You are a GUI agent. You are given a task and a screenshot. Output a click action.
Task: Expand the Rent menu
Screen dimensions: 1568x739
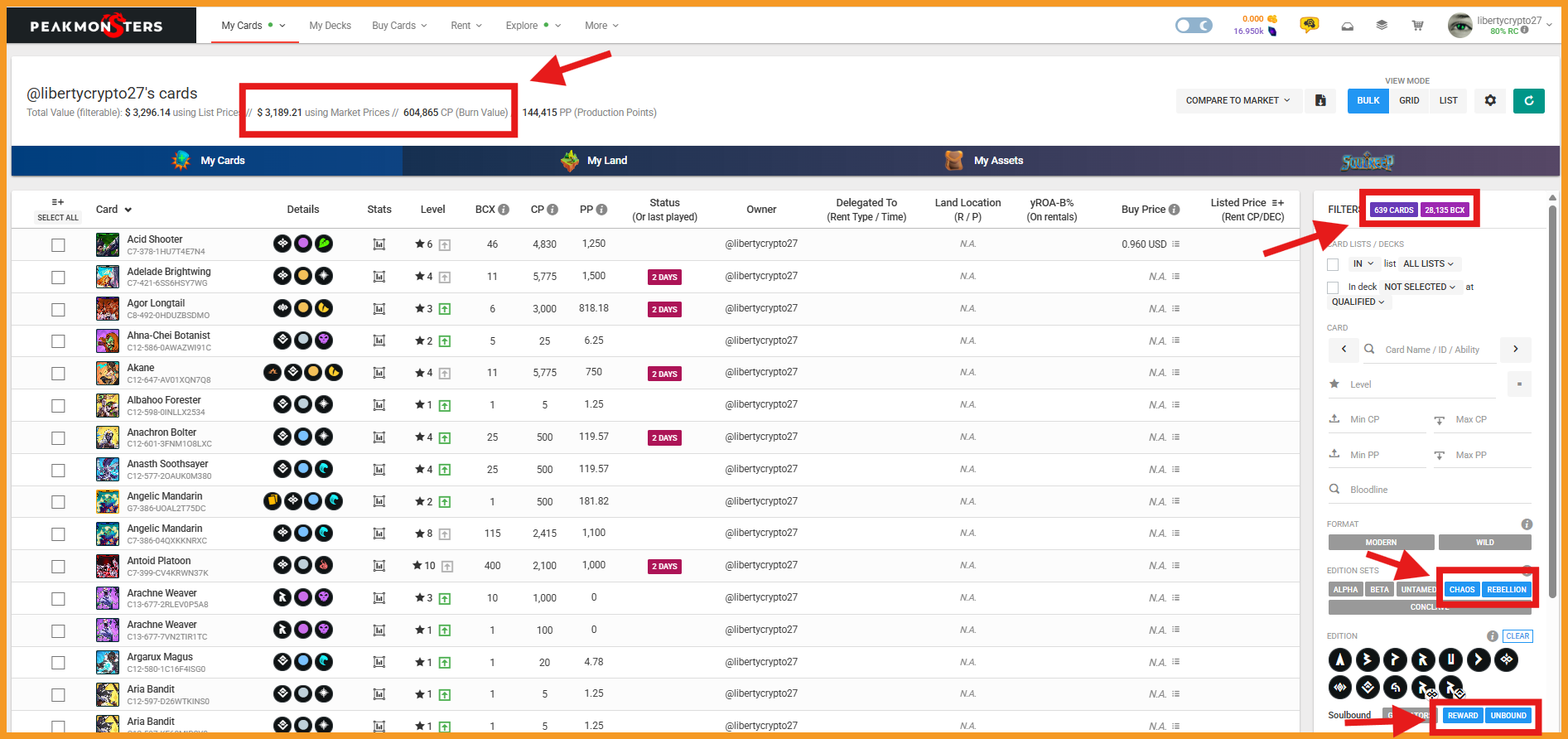point(466,26)
